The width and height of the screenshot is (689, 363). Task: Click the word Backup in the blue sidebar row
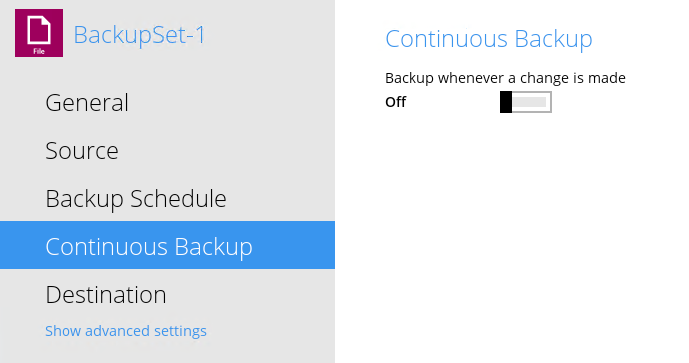(214, 247)
